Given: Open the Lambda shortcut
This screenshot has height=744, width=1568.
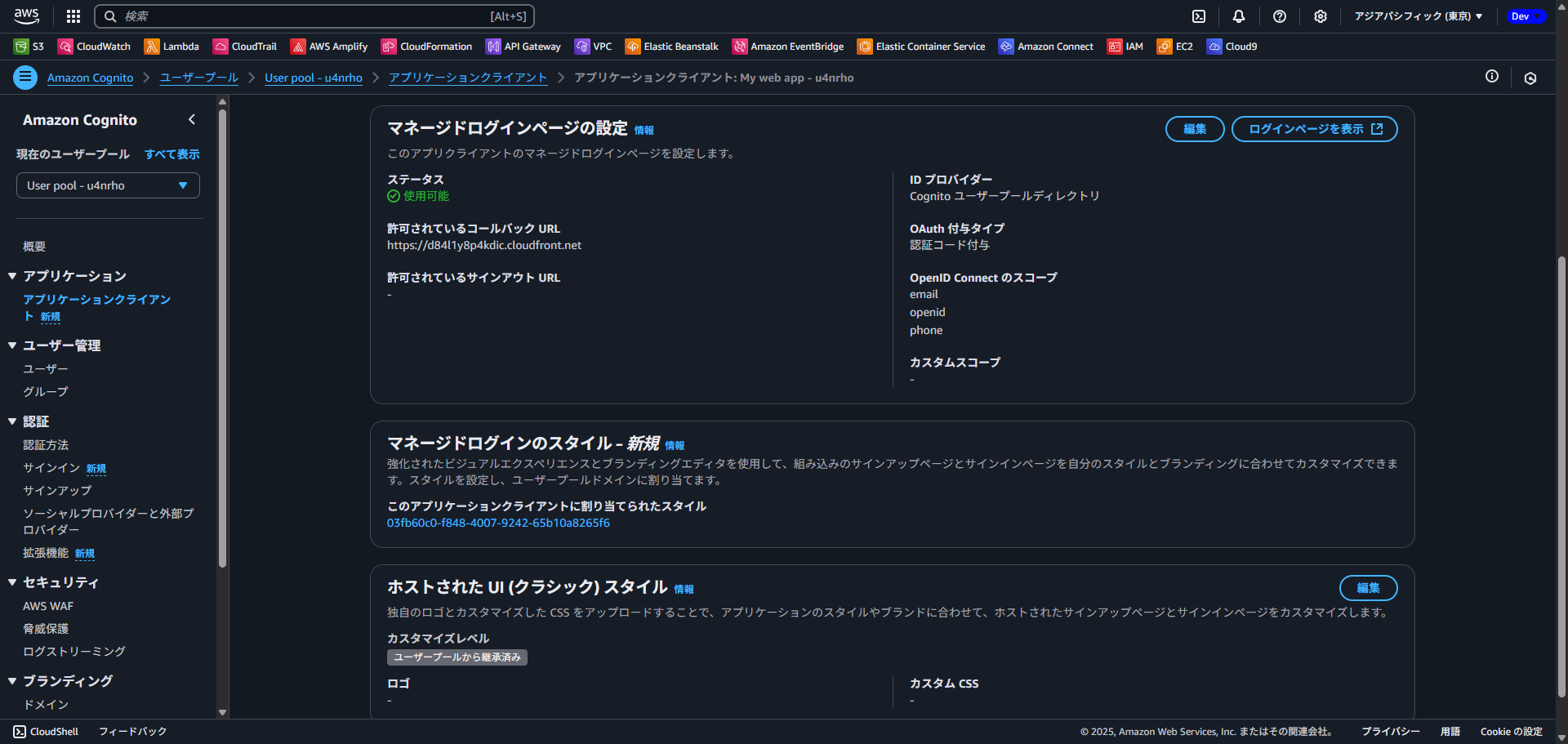Looking at the screenshot, I should (x=171, y=47).
